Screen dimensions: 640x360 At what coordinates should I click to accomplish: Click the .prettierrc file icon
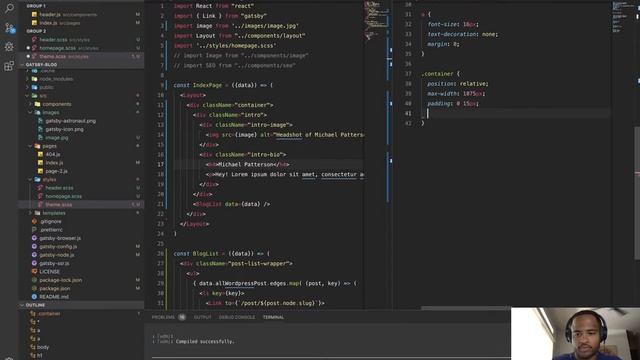(x=34, y=230)
